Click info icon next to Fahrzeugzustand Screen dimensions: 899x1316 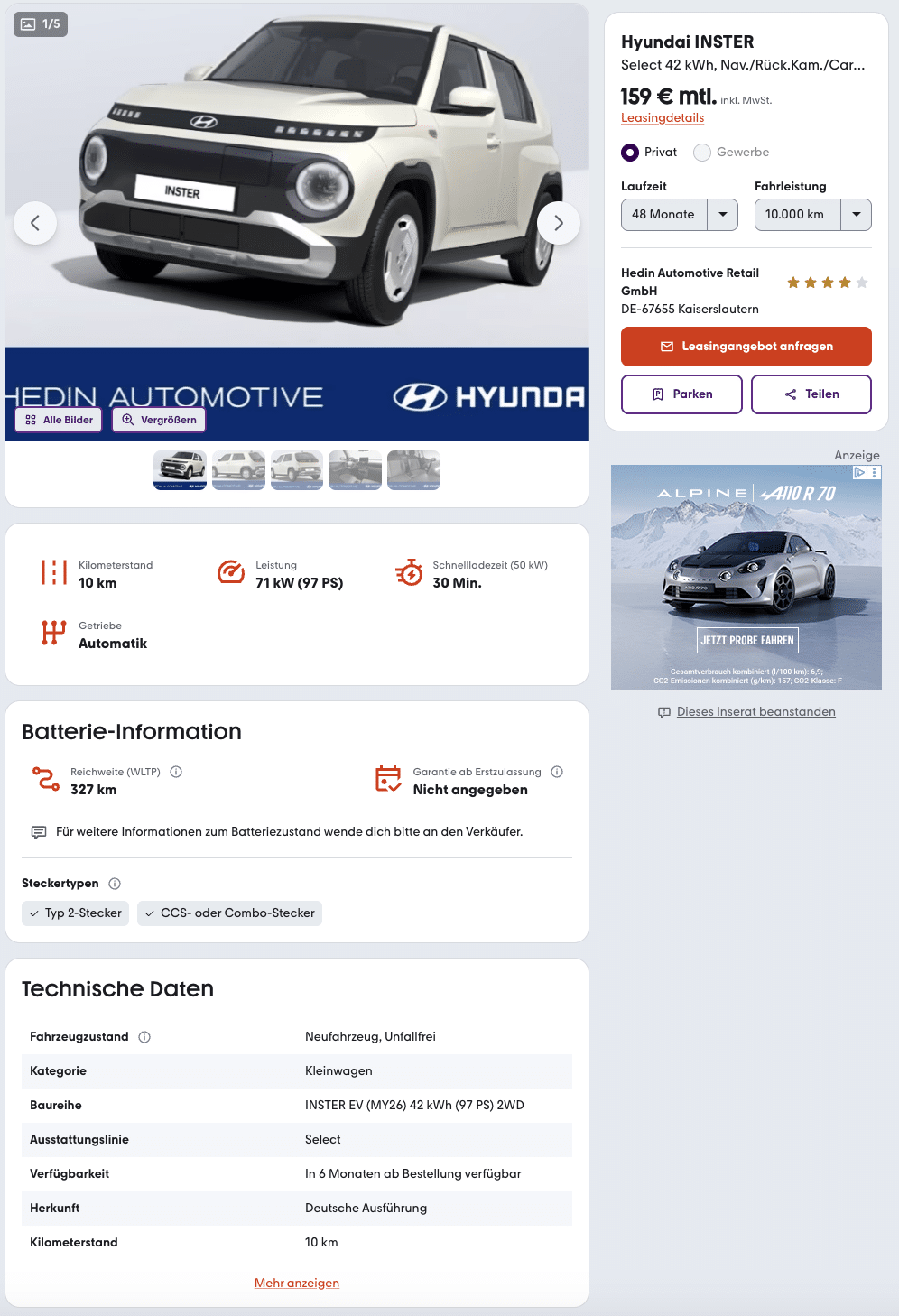[x=144, y=1037]
